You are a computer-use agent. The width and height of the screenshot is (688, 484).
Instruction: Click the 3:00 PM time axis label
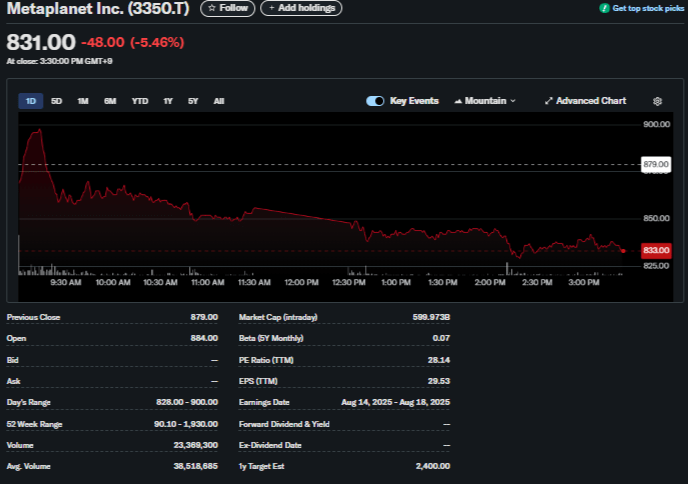click(x=584, y=283)
